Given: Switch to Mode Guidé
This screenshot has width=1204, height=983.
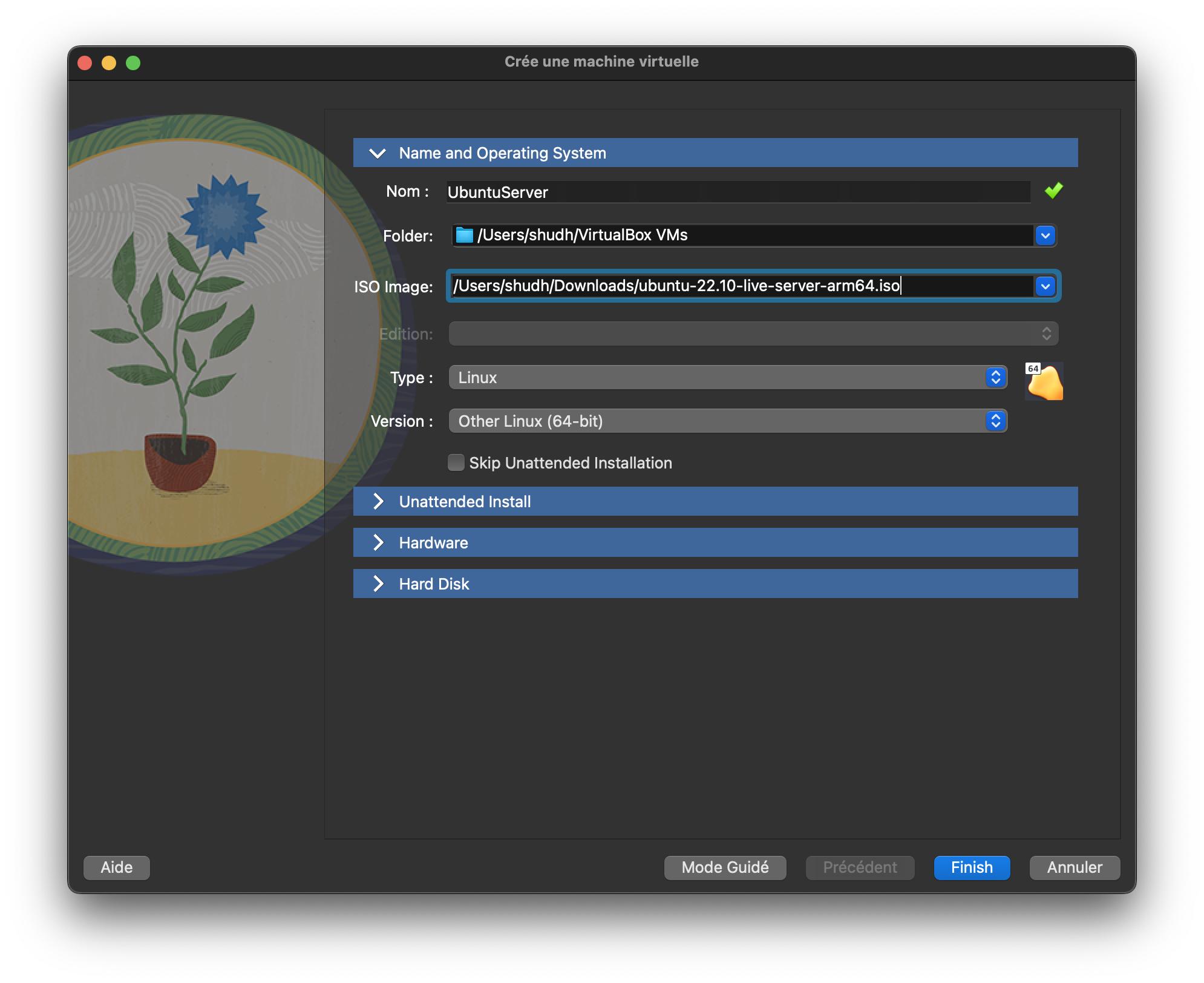Looking at the screenshot, I should [724, 867].
